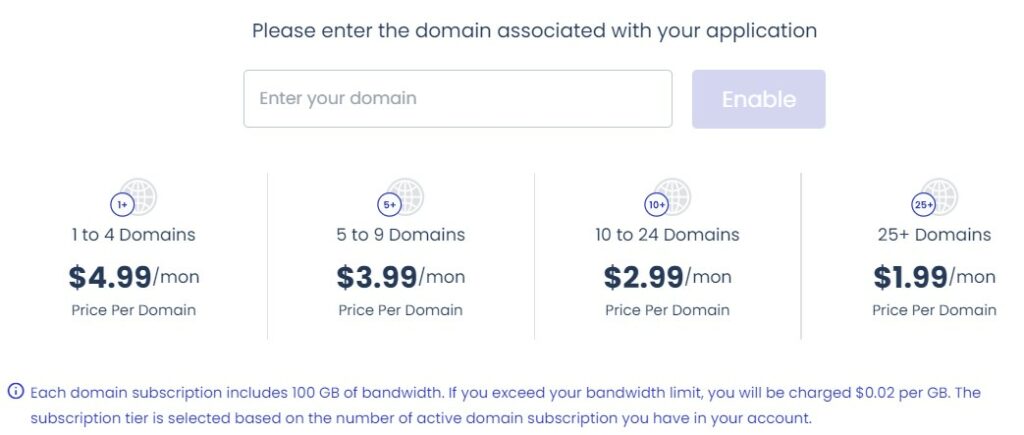Screen dimensions: 1024x435
Task: Click the 1+ globe icon
Action: coord(134,198)
